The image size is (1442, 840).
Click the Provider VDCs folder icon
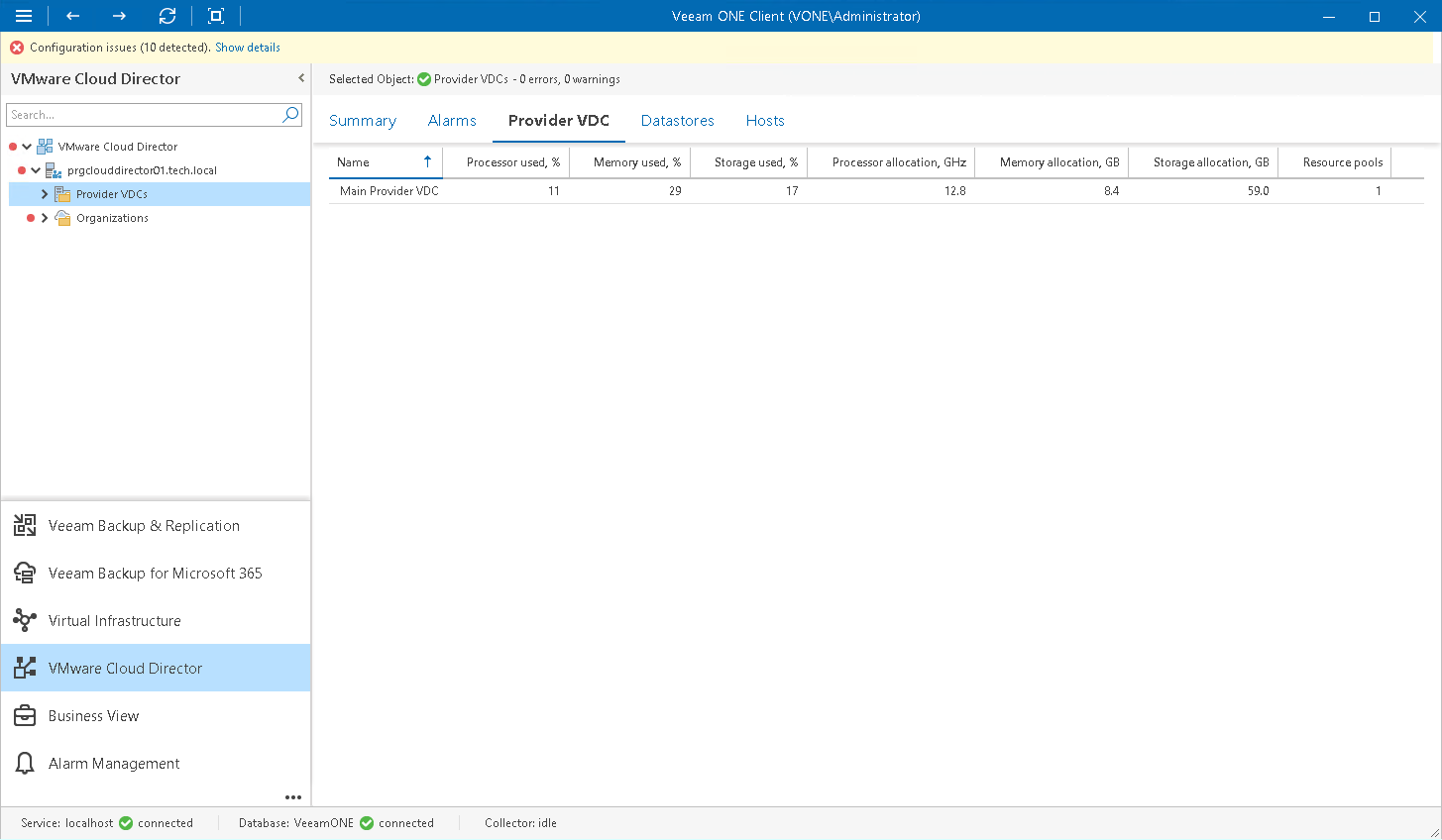62,194
